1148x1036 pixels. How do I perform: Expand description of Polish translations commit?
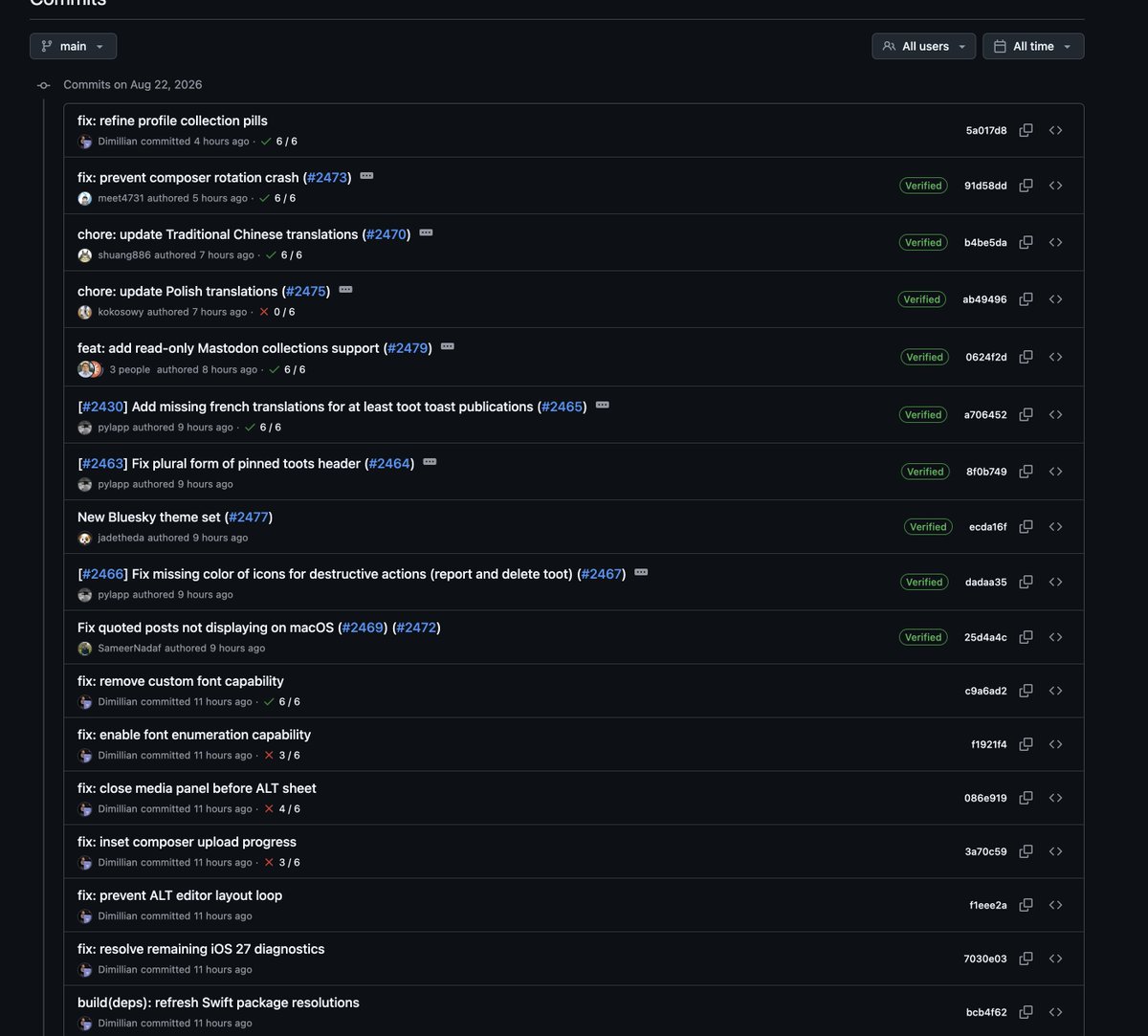[x=345, y=289]
